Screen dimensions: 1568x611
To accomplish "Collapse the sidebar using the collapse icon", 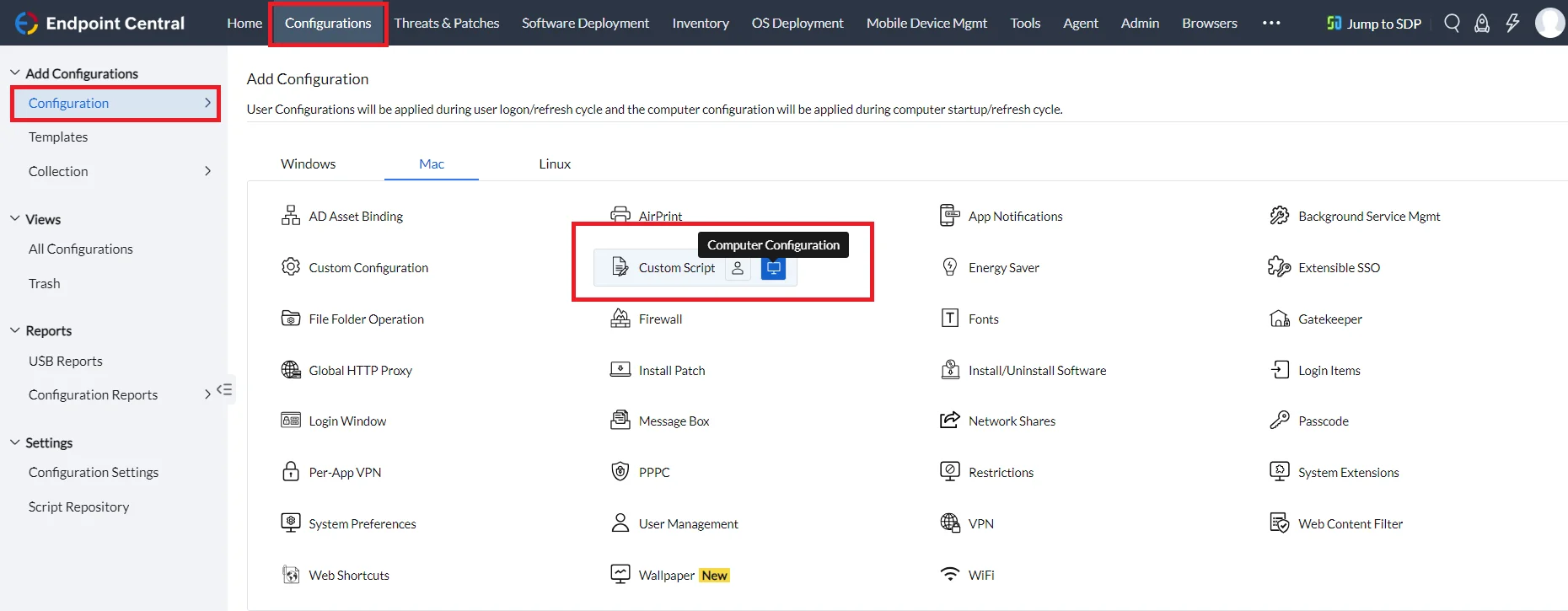I will 224,389.
